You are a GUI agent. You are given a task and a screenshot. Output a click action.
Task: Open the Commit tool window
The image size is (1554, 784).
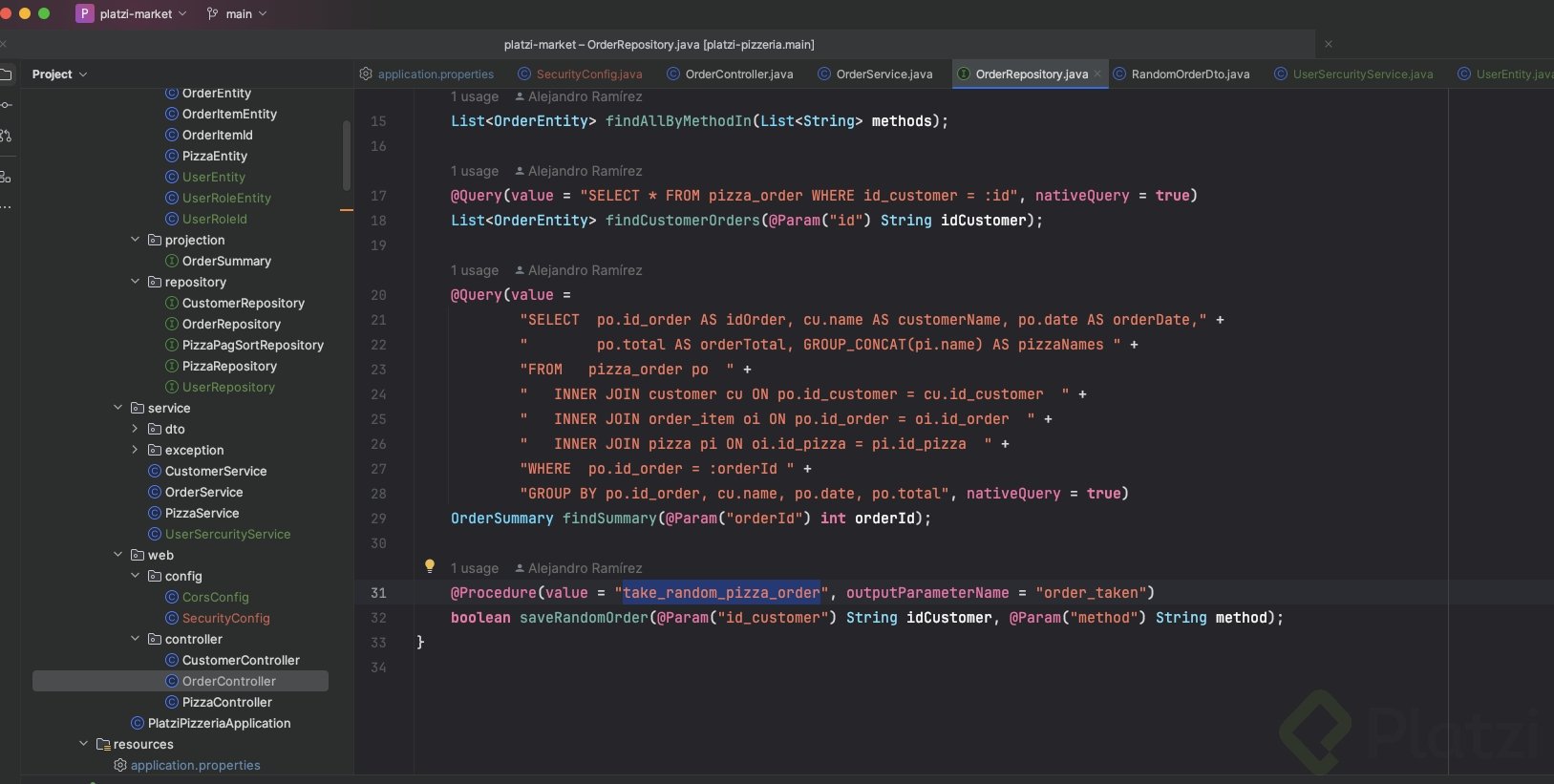pyautogui.click(x=6, y=105)
